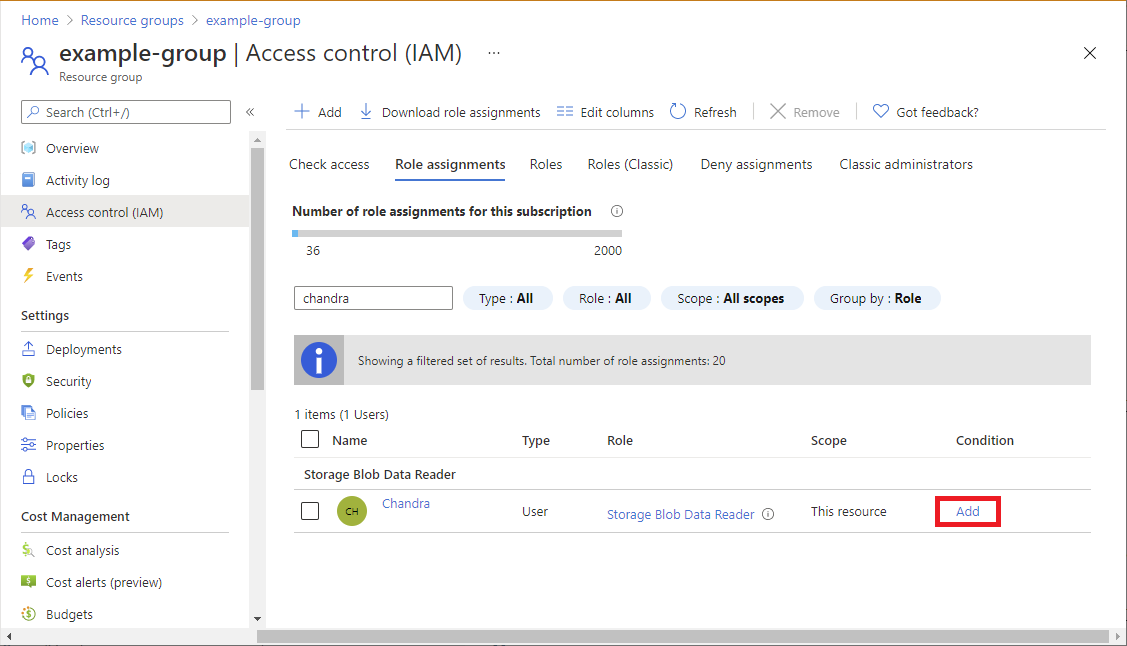The image size is (1127, 646).
Task: Click the search box containing chandra
Action: pyautogui.click(x=373, y=298)
